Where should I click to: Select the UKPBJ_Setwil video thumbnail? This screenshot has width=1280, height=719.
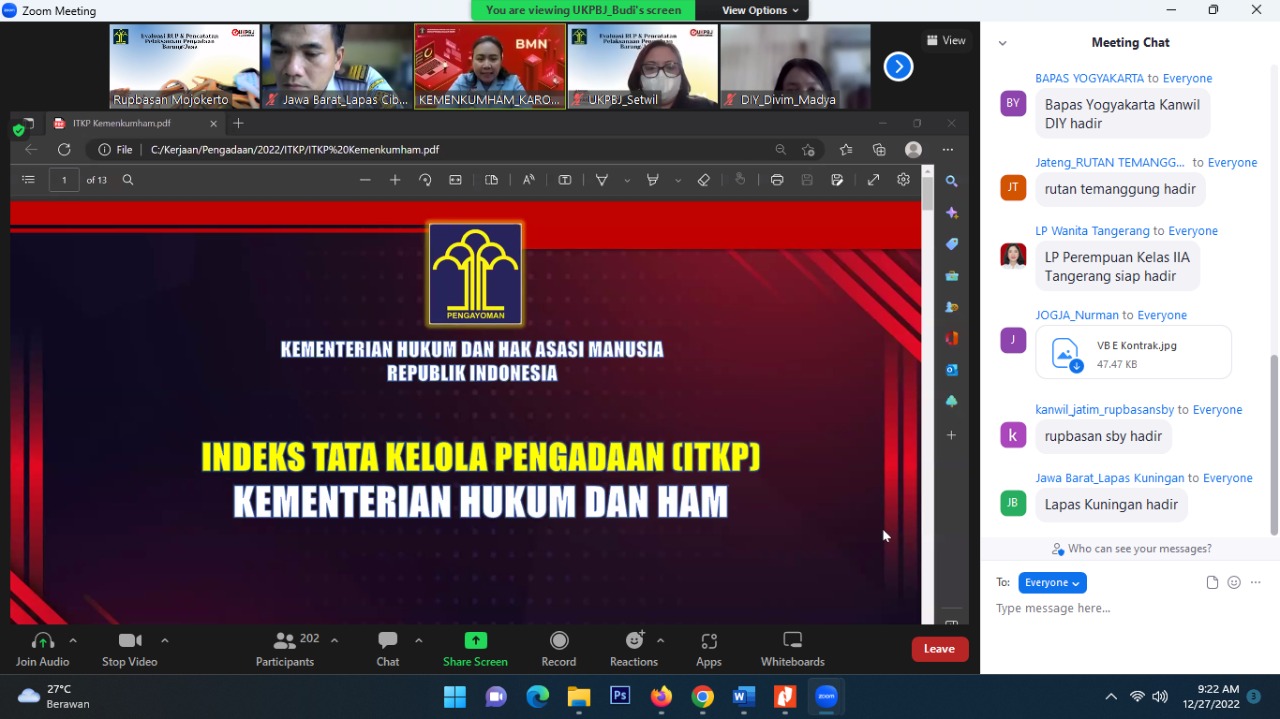643,67
